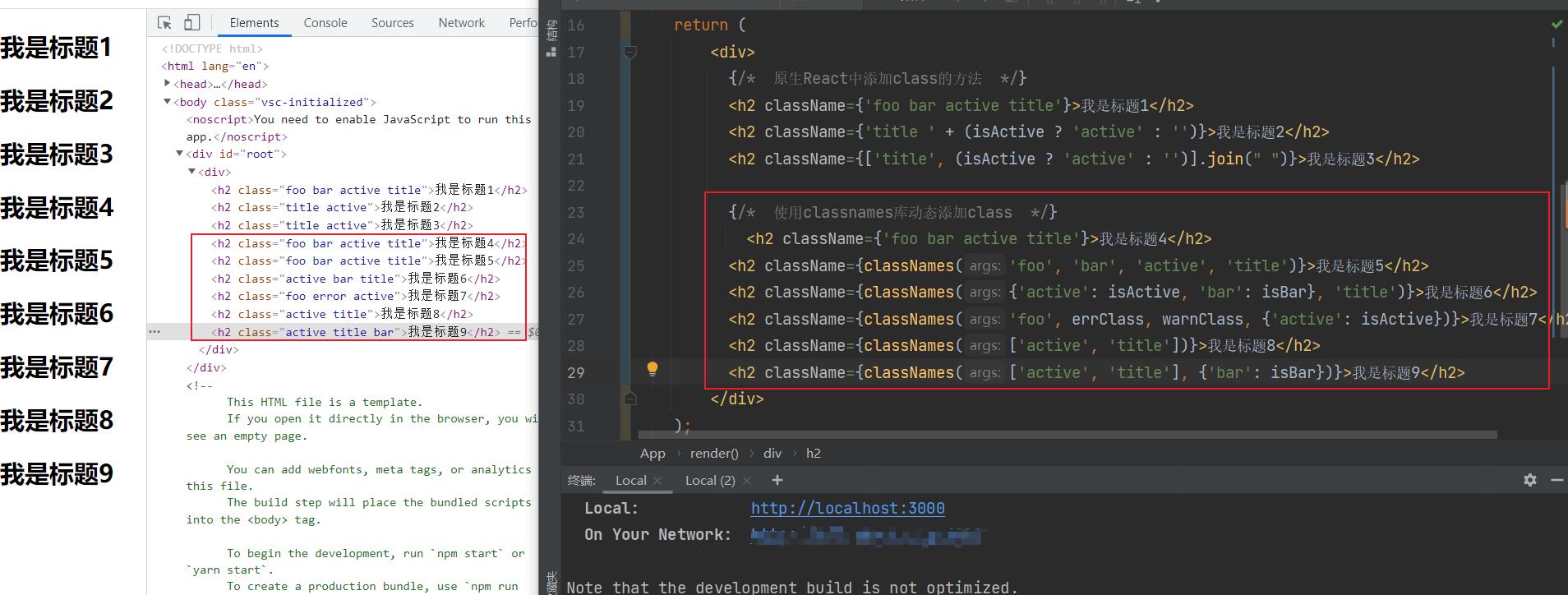1568x595 pixels.
Task: Open the http://localhost:3000 link in the terminal
Action: coord(847,508)
